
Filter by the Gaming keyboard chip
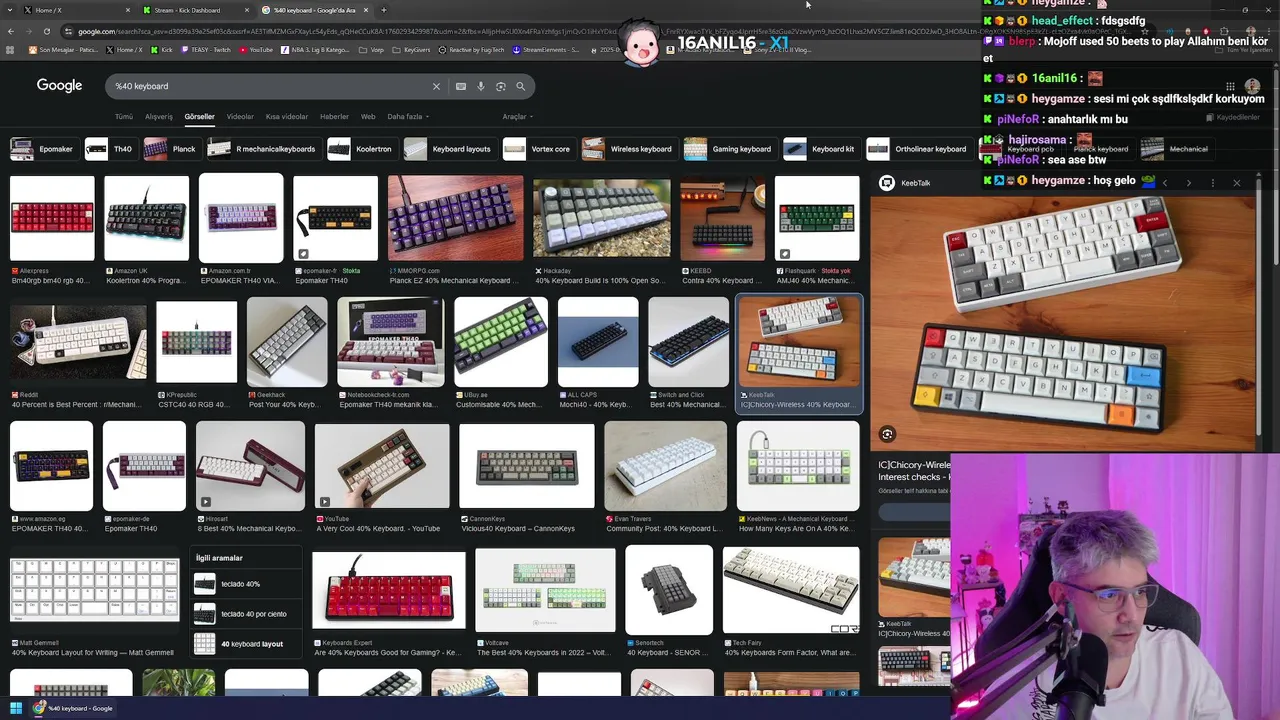[728, 149]
